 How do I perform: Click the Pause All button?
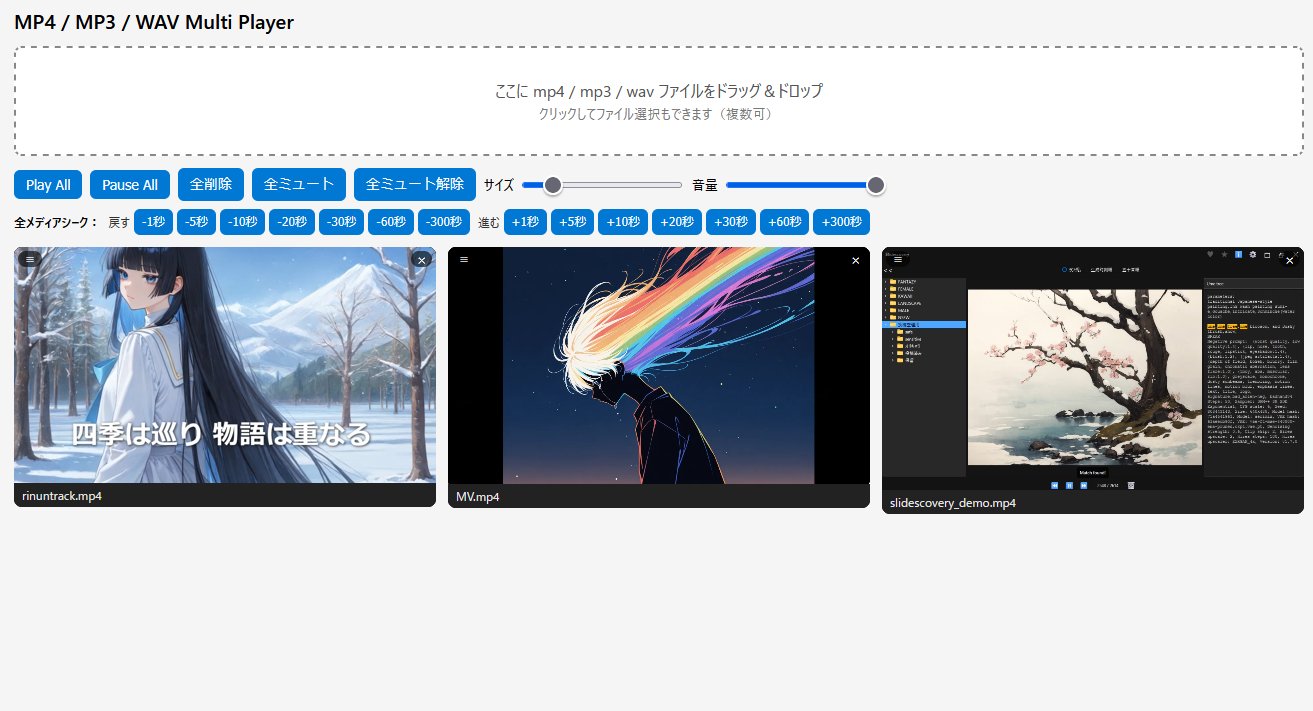(129, 184)
